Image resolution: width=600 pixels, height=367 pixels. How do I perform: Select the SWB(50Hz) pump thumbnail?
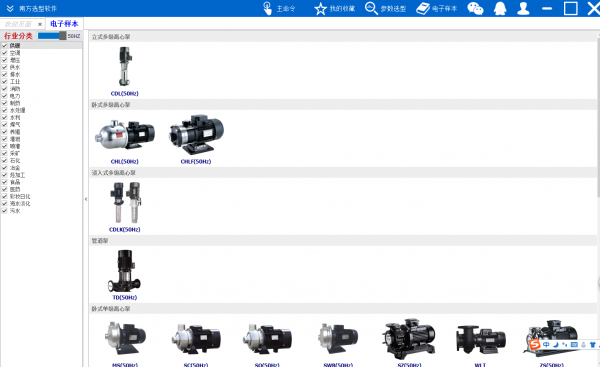click(338, 338)
